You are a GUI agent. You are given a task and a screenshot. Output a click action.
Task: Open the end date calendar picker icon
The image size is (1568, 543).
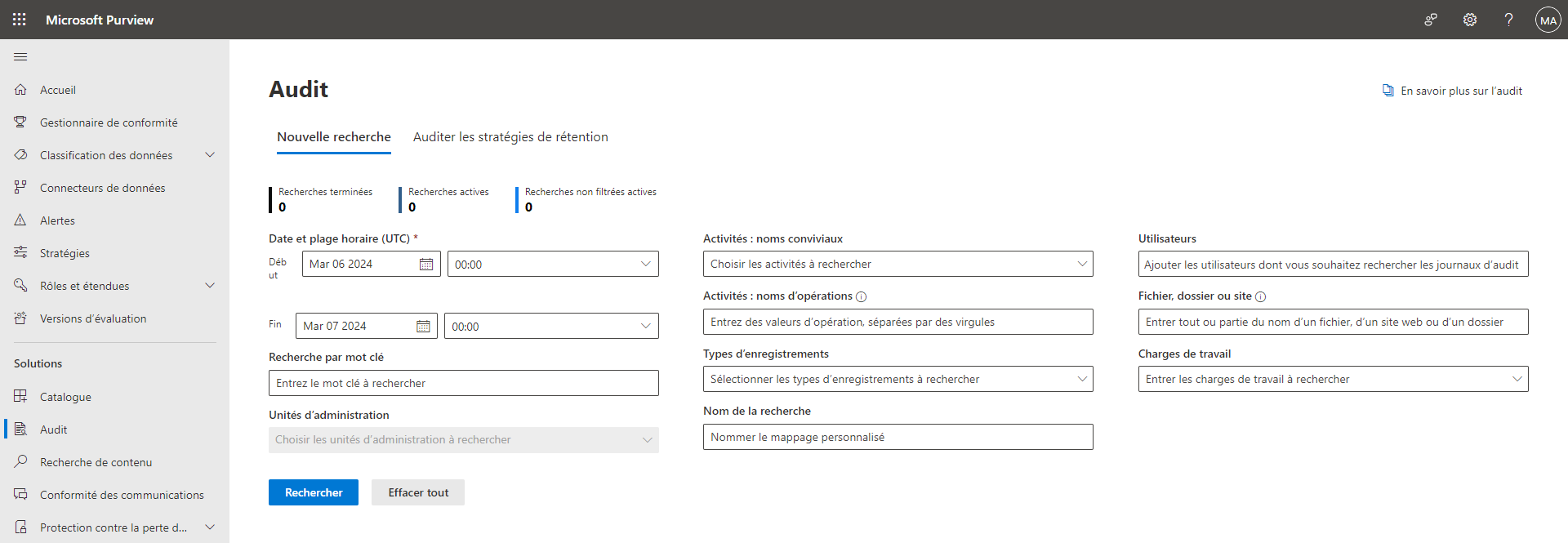423,326
